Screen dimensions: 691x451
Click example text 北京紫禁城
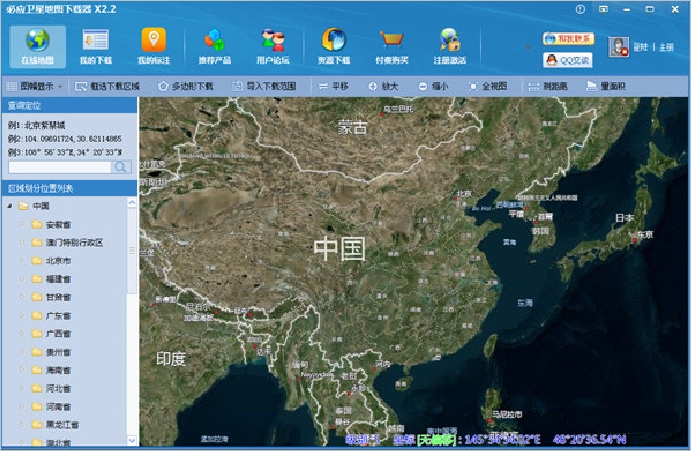tap(45, 125)
